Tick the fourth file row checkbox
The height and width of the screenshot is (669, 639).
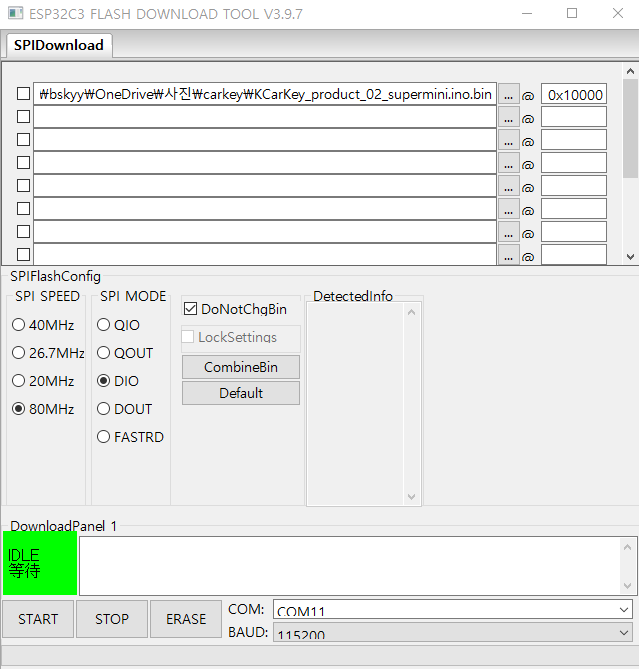click(x=23, y=163)
